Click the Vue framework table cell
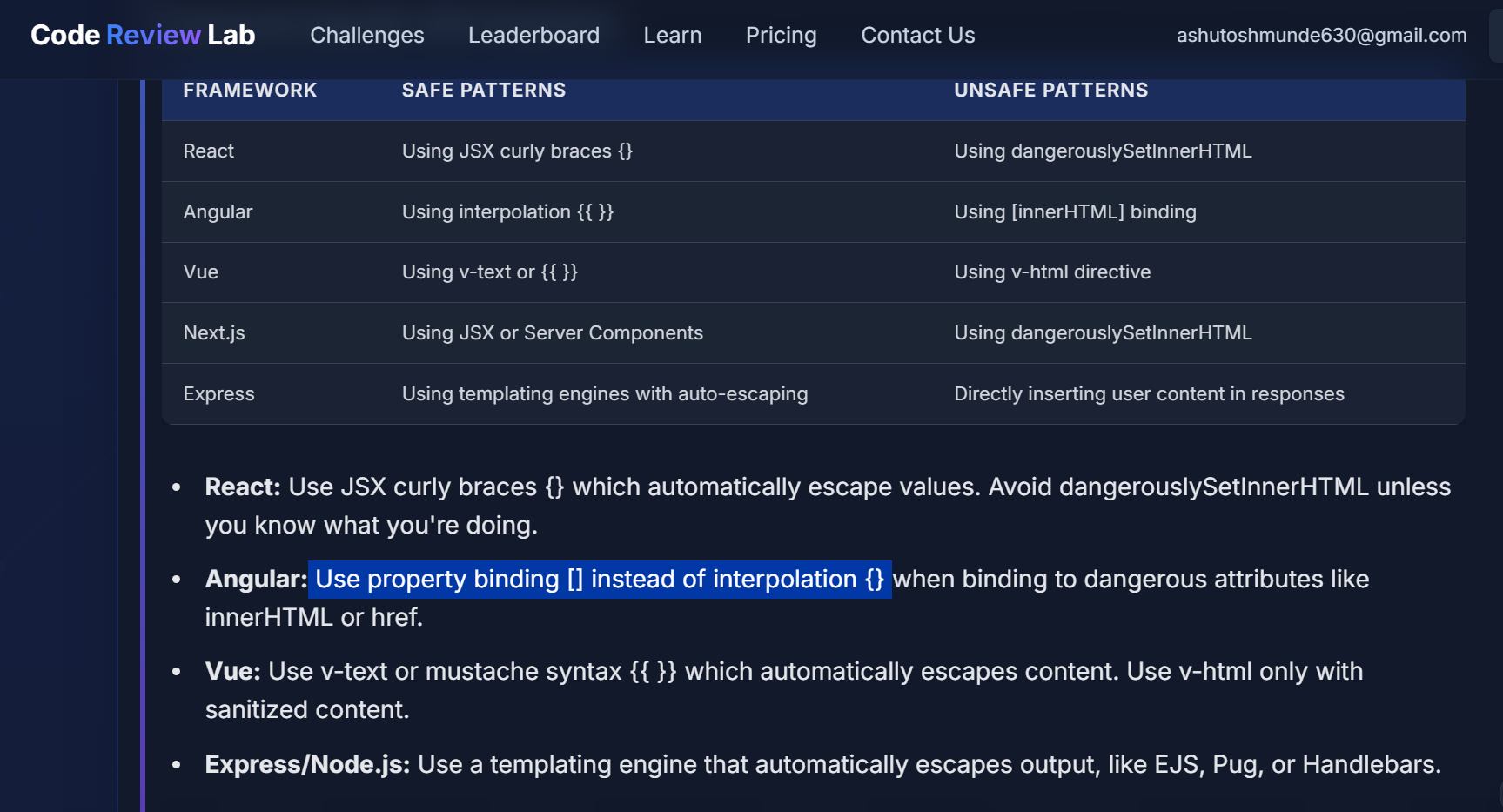The height and width of the screenshot is (812, 1503). 201,272
